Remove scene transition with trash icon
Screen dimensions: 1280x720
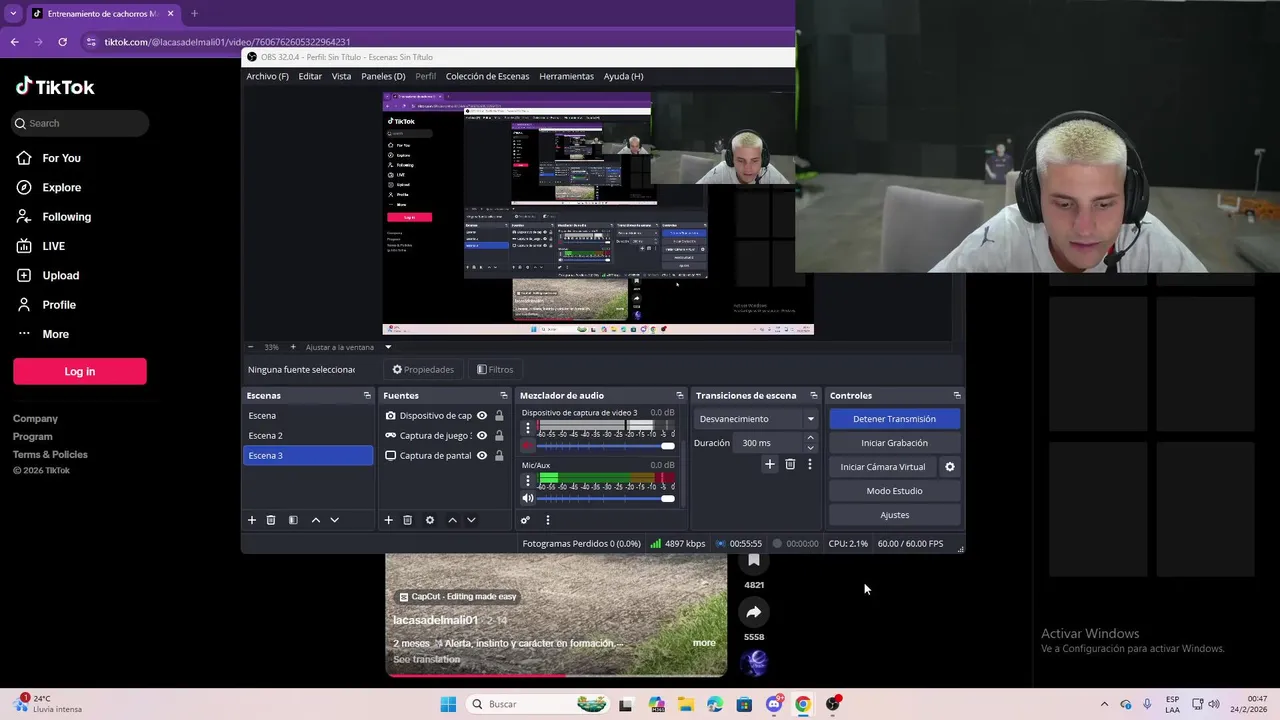tap(790, 464)
